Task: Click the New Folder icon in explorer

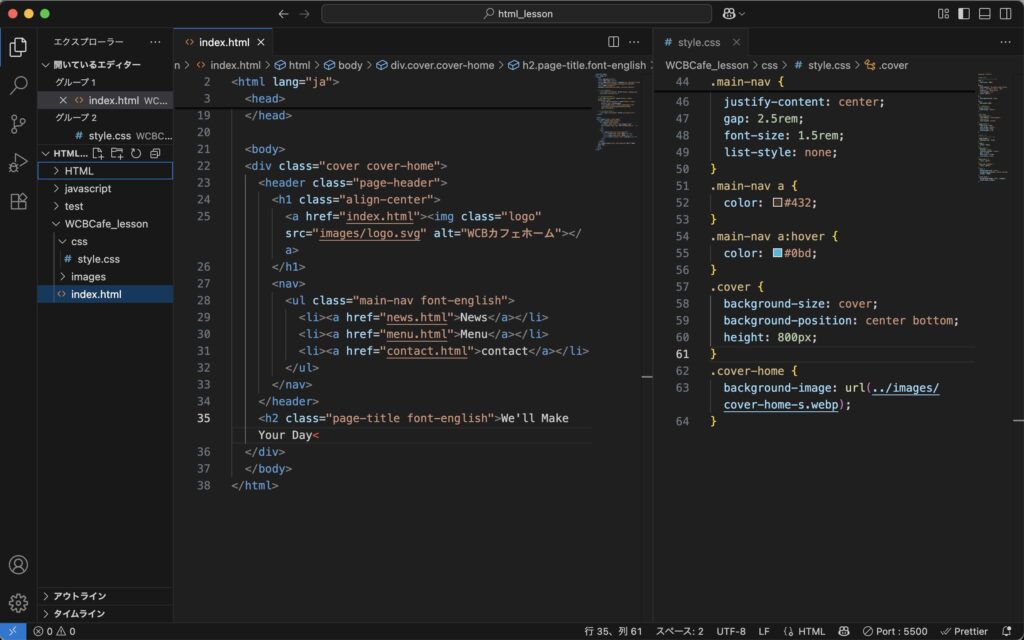Action: [x=117, y=153]
